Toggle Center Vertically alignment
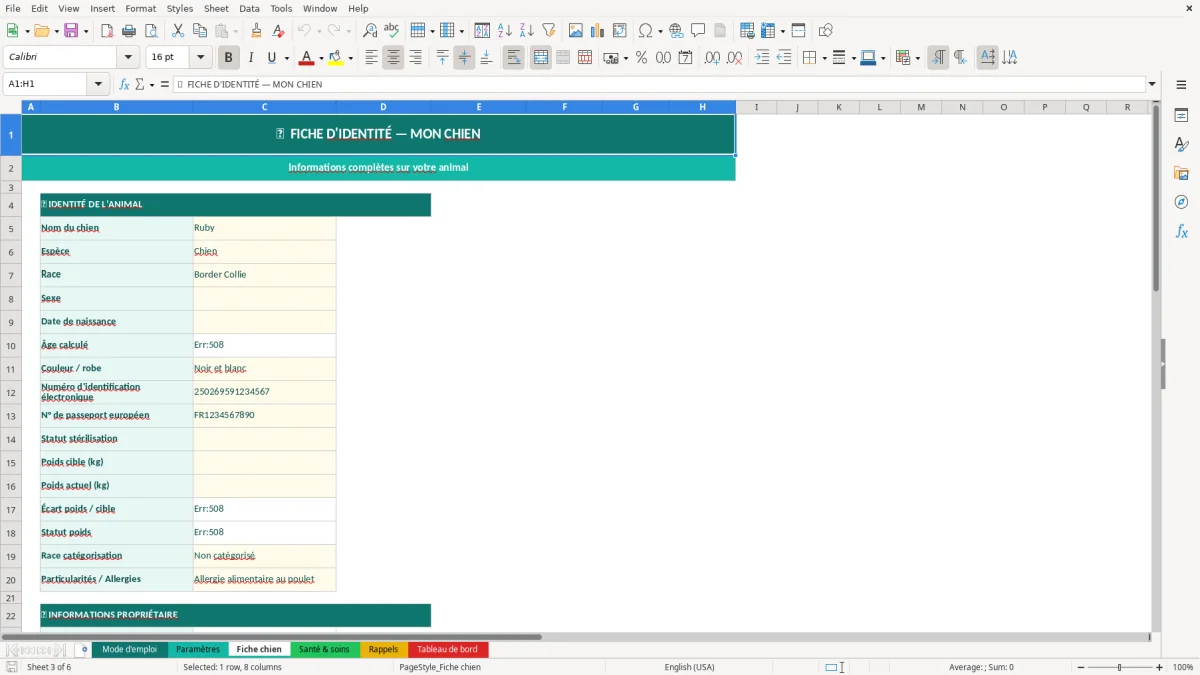 (x=464, y=58)
